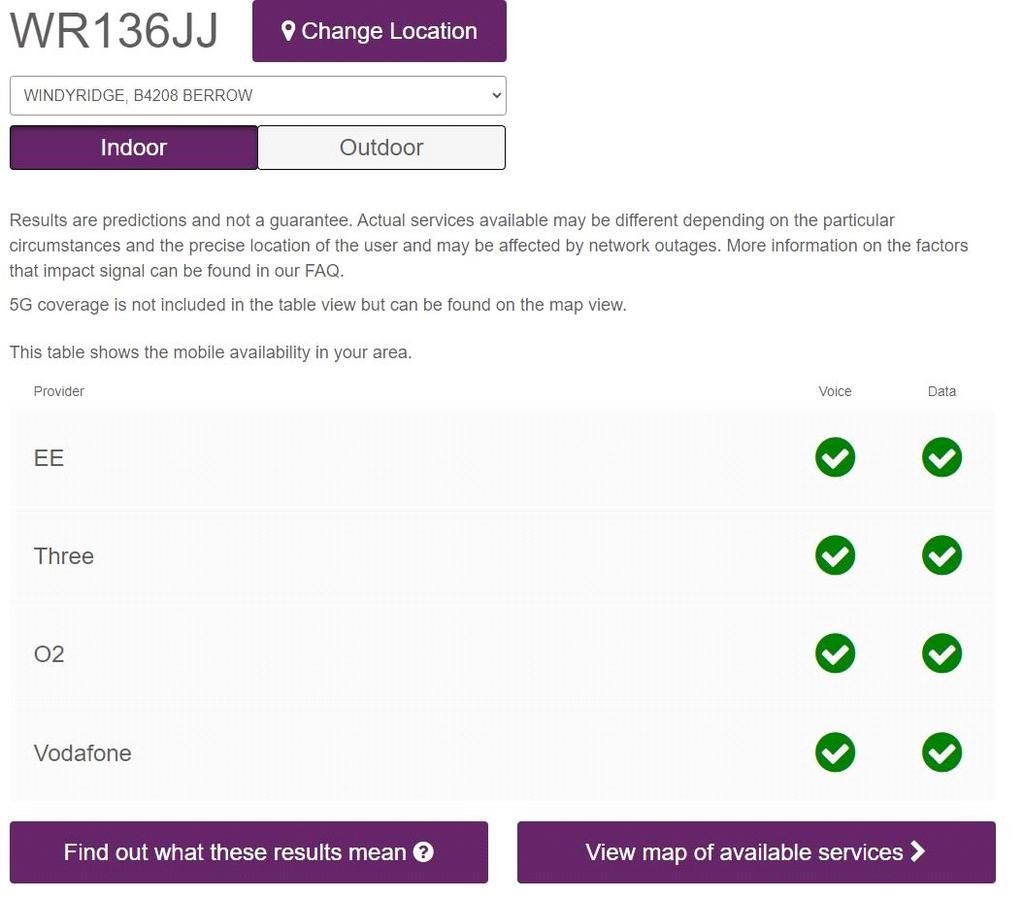Viewport: 1024px width, 899px height.
Task: Open the WINDYRIDGE address dropdown
Action: point(258,95)
